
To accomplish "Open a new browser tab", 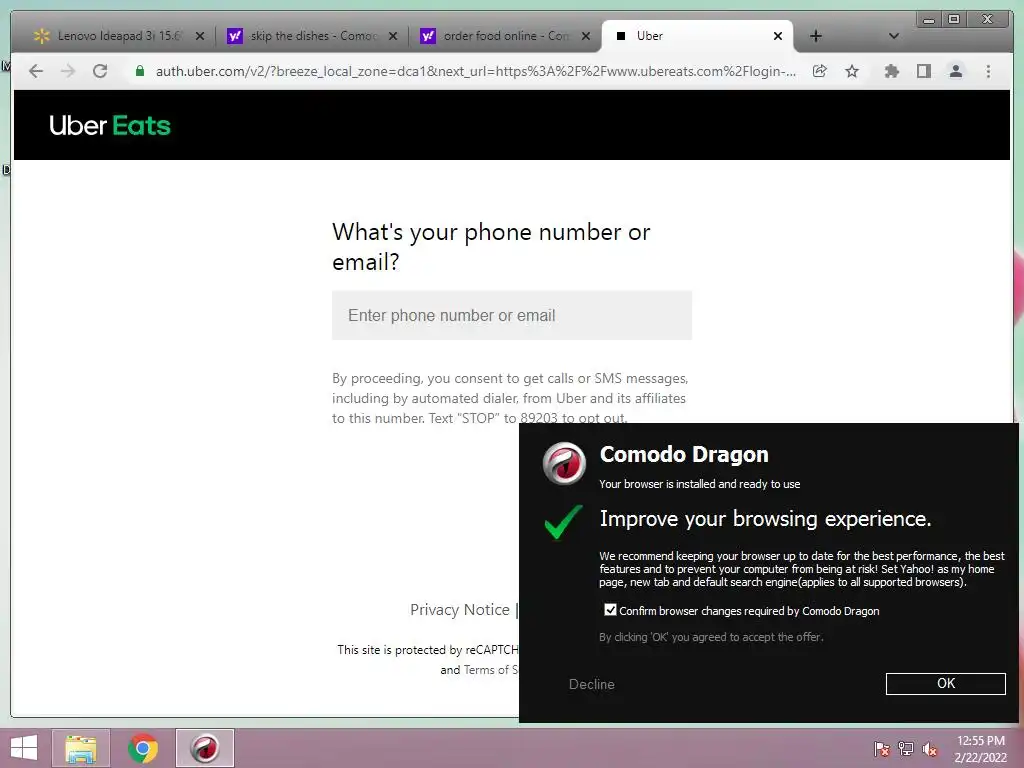I will (816, 36).
